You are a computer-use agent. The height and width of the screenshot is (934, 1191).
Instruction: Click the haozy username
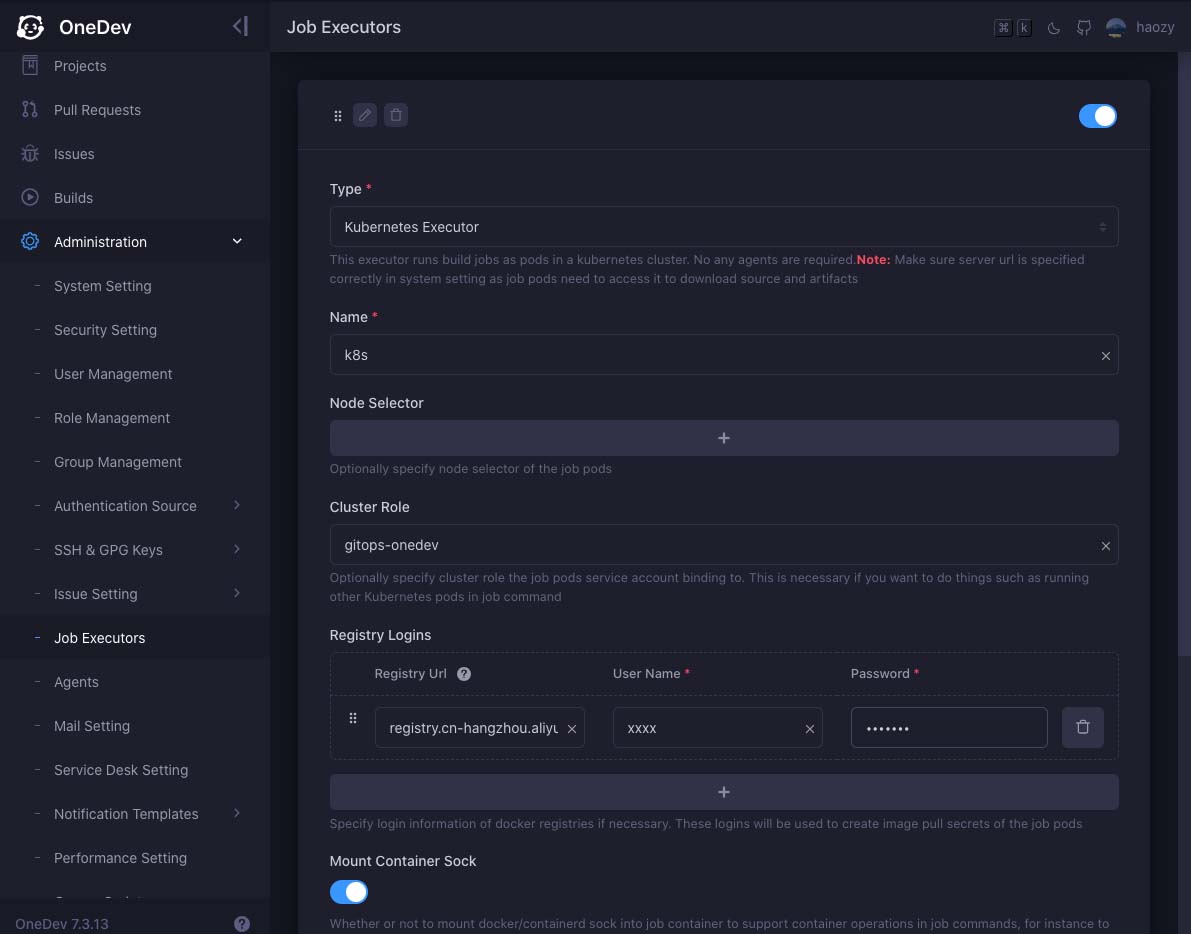pyautogui.click(x=1155, y=27)
